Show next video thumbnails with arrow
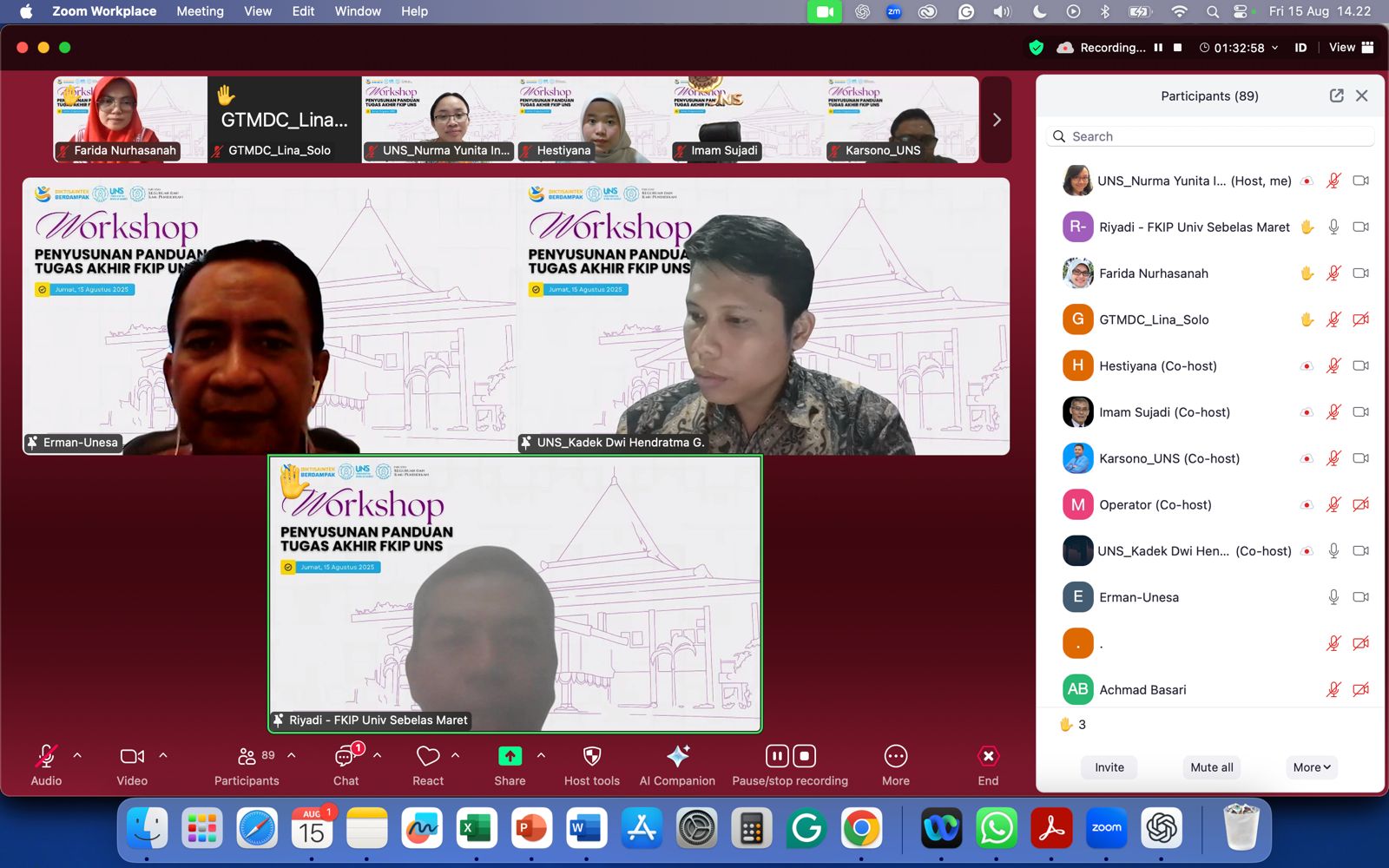This screenshot has height=868, width=1389. pos(997,120)
